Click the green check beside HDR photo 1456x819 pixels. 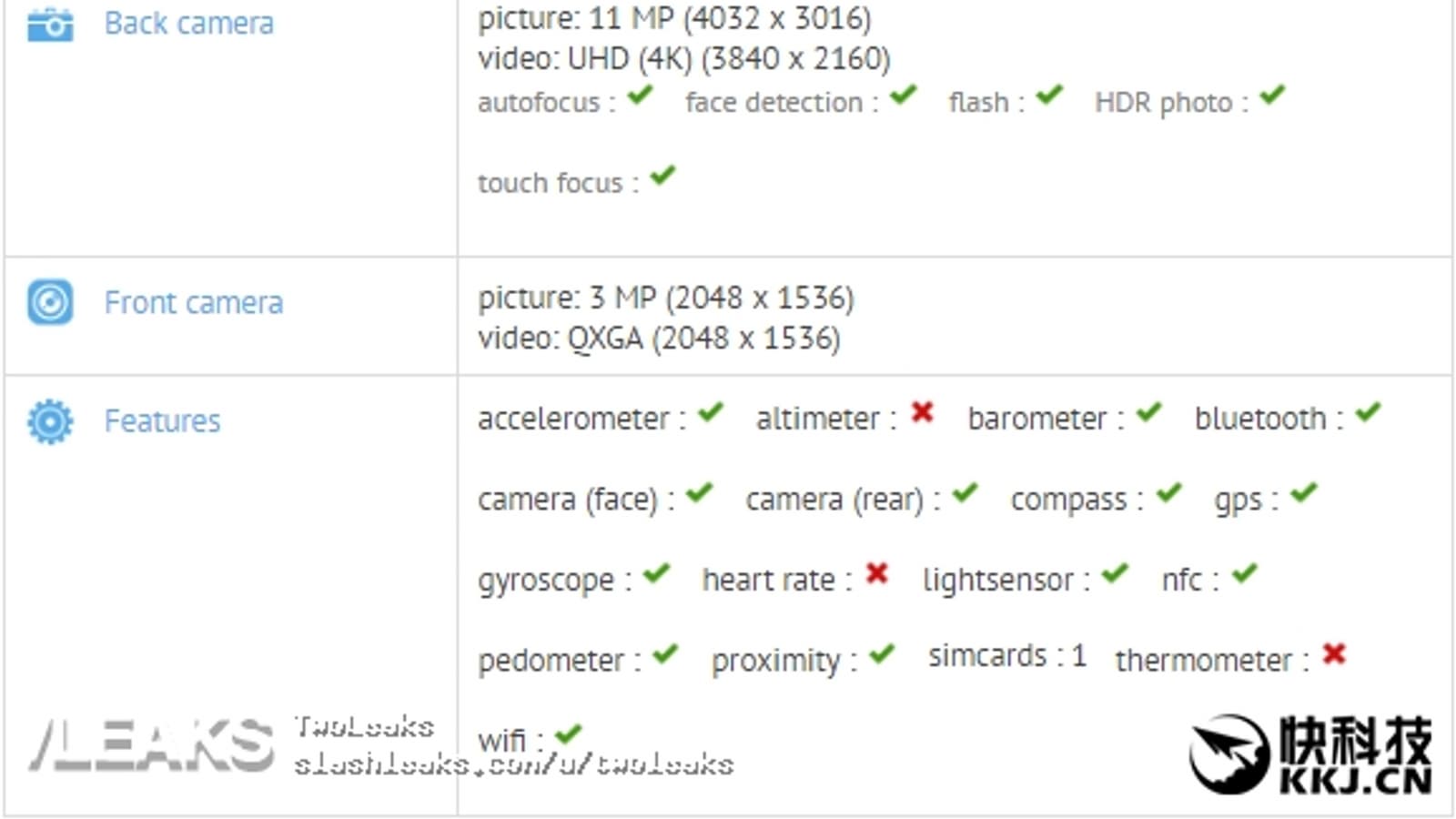1272,95
